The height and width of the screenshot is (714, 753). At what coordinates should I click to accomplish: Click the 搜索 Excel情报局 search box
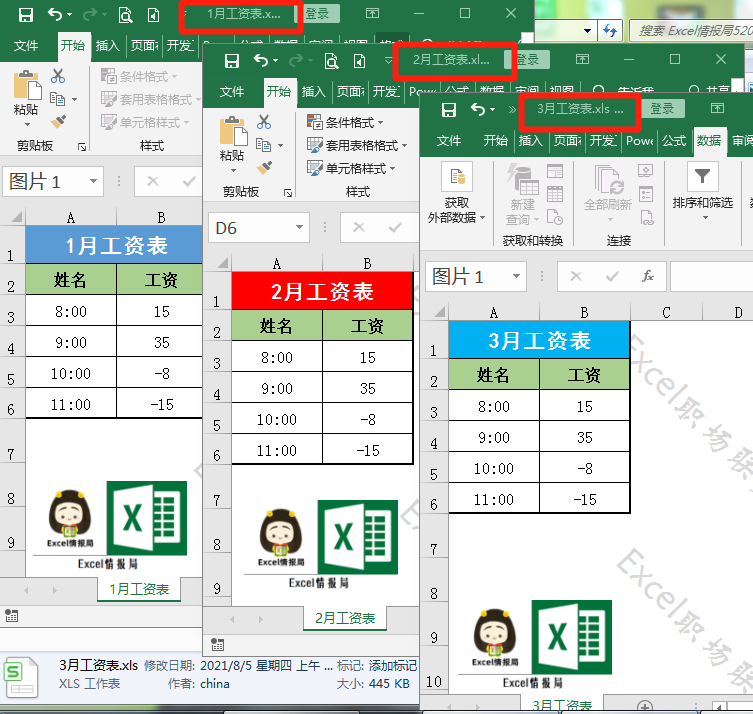point(692,30)
